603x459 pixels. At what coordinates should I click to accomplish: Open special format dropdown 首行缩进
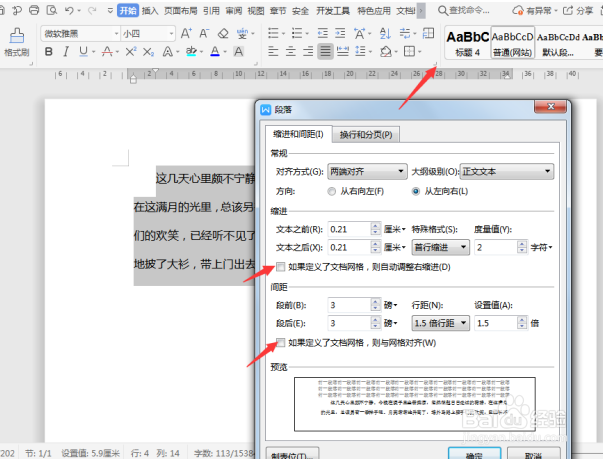(x=440, y=247)
